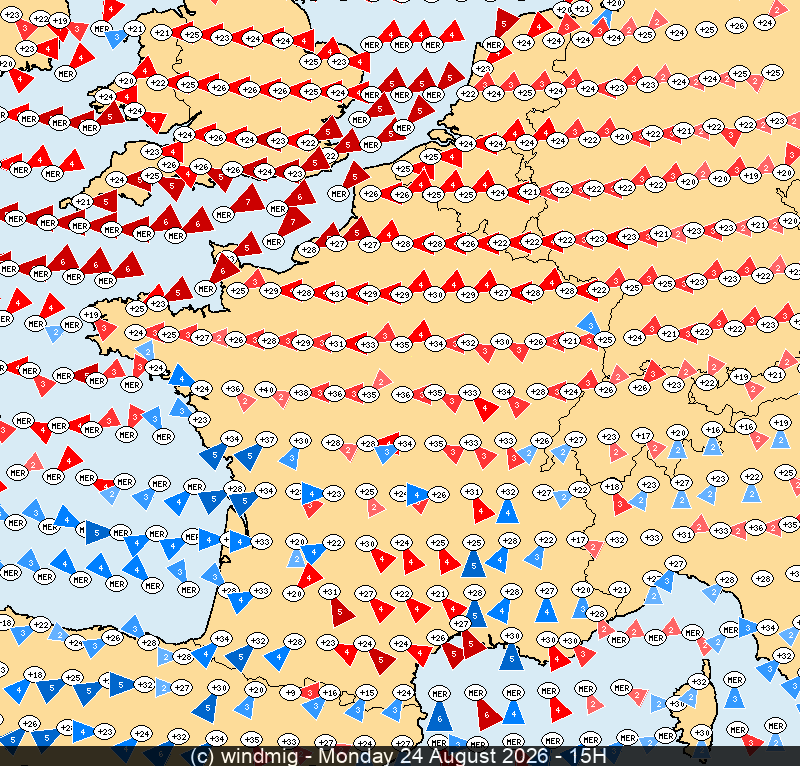Click the +31 label above the dark red 5 arrow
The width and height of the screenshot is (800, 766).
pos(329,592)
